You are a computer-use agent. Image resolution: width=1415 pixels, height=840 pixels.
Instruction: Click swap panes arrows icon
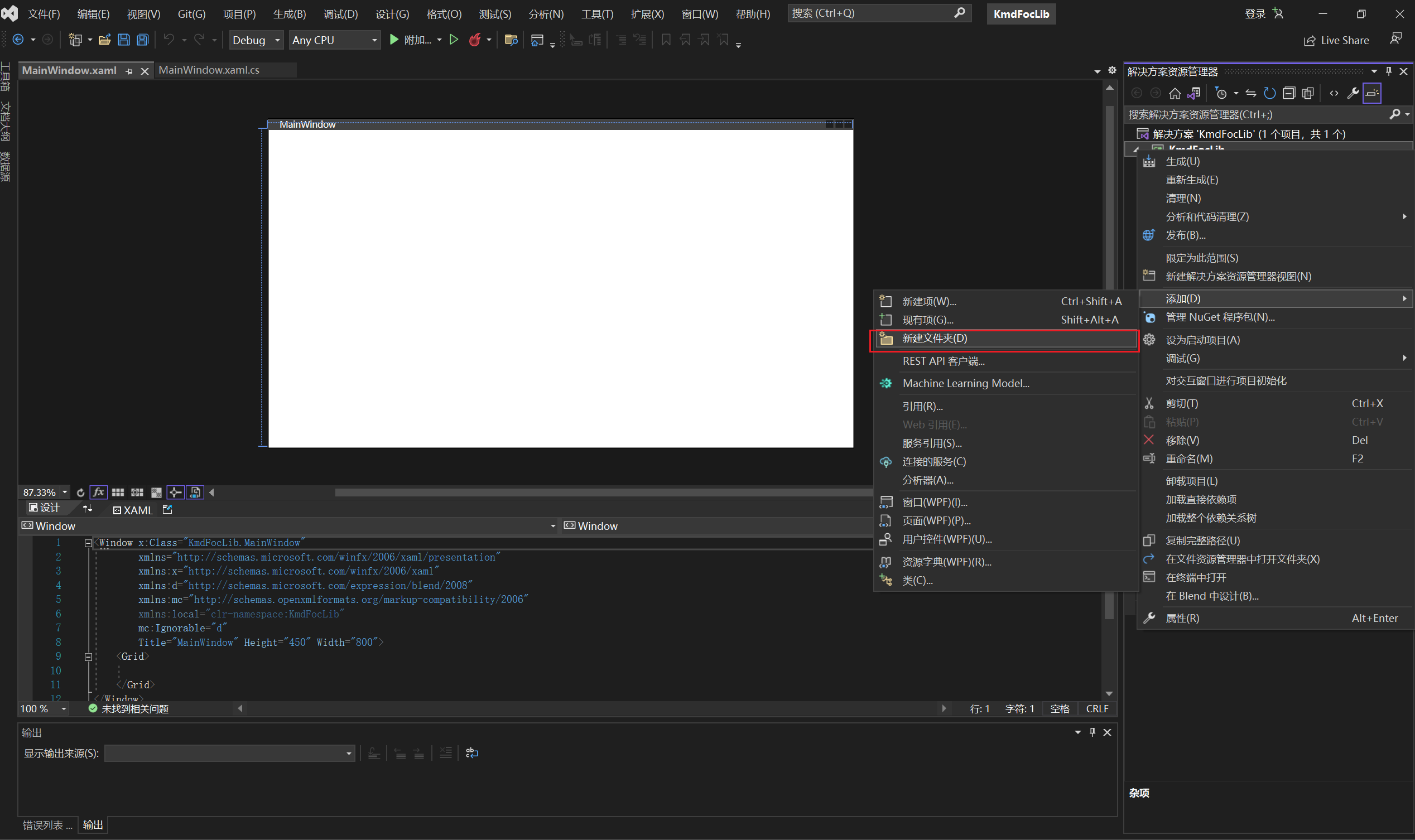(x=87, y=509)
